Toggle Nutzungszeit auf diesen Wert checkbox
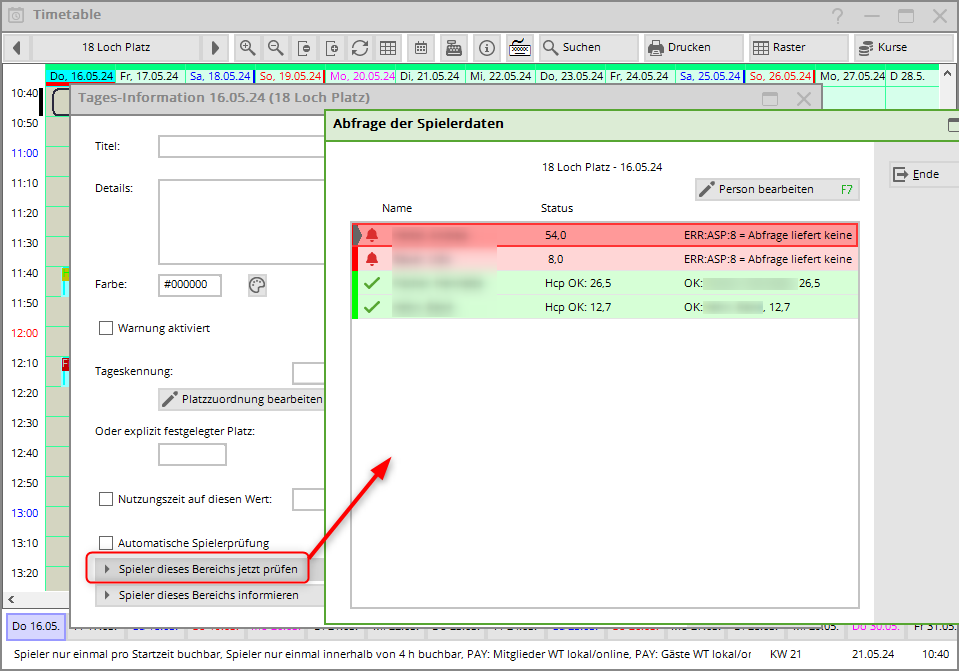This screenshot has width=959, height=671. 106,499
